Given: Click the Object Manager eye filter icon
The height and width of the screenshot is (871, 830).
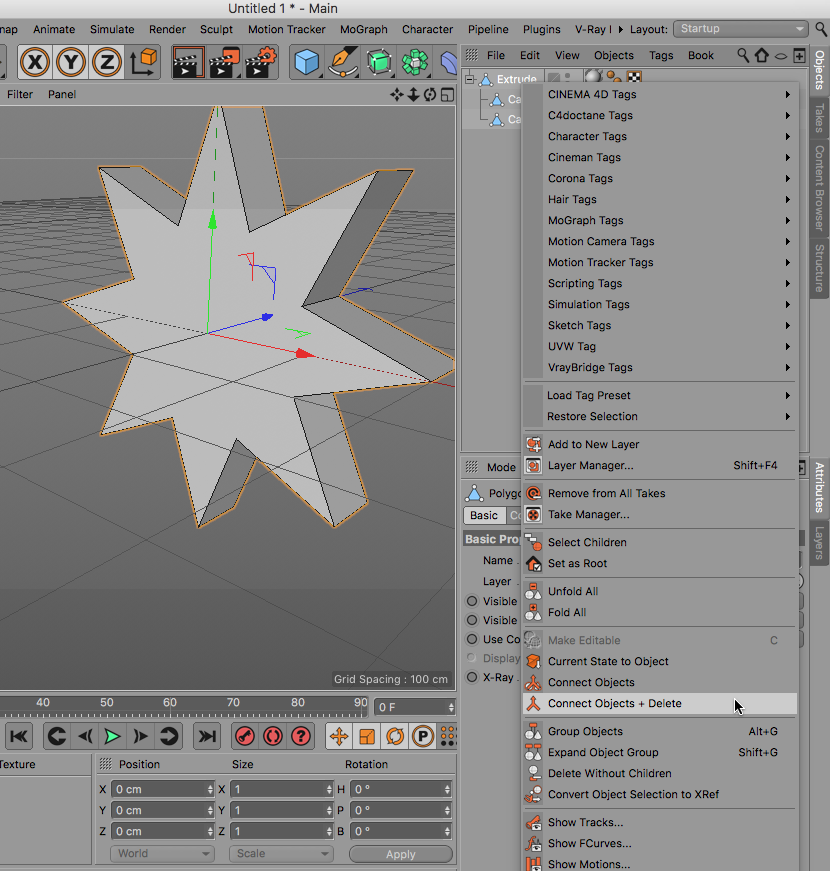Looking at the screenshot, I should pyautogui.click(x=781, y=56).
